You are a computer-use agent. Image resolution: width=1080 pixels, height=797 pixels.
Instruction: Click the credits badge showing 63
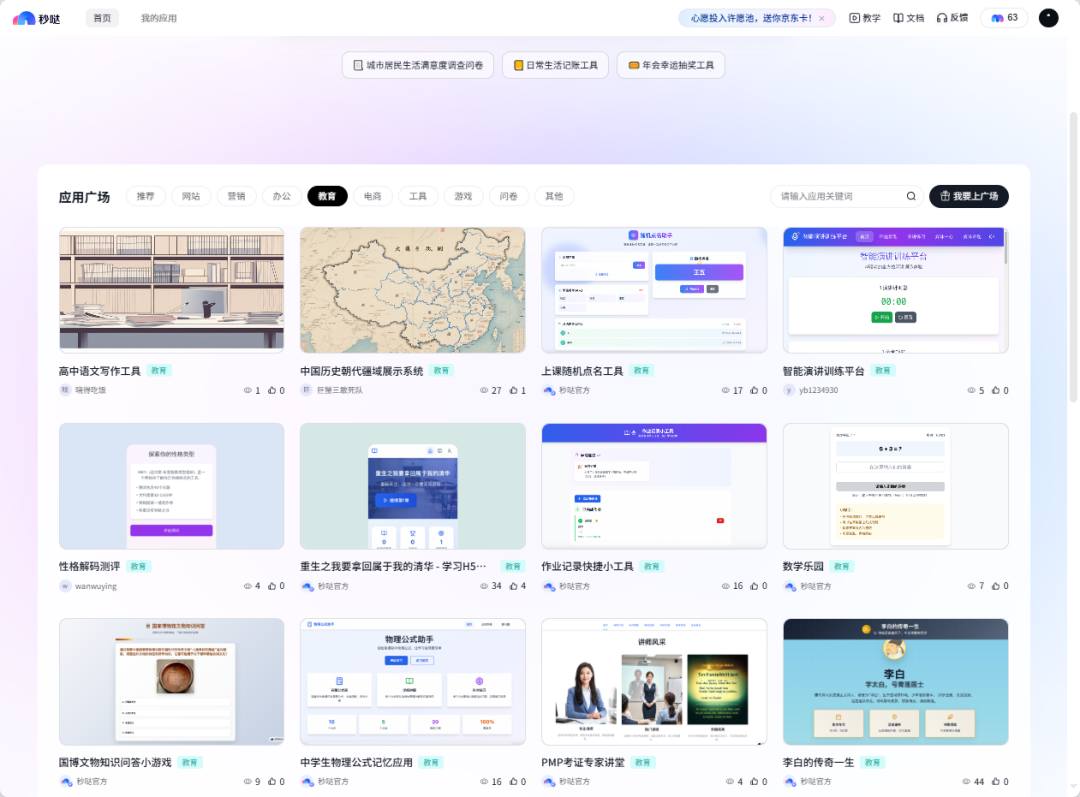pyautogui.click(x=1004, y=18)
